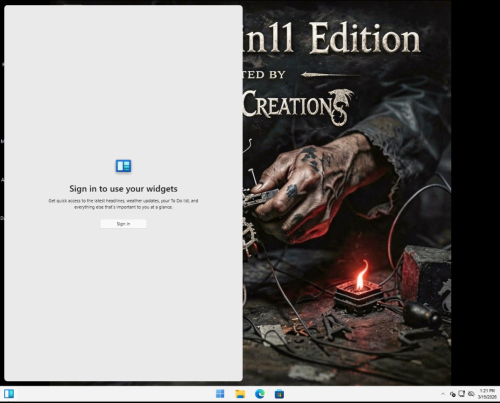Viewport: 500px width, 403px height.
Task: Launch File Explorer from the taskbar
Action: (x=240, y=394)
